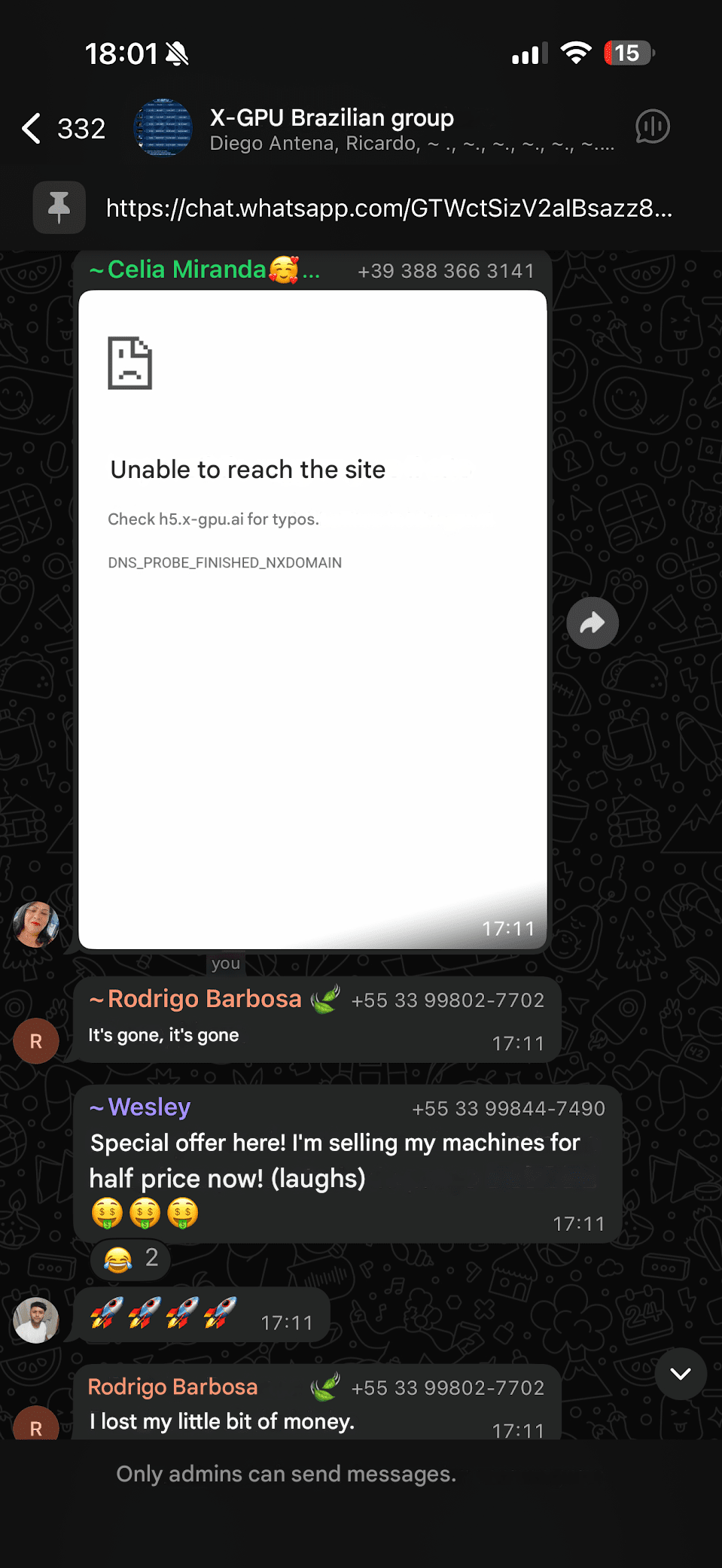The width and height of the screenshot is (722, 1568).
Task: Select the rocket emojis message bubble
Action: point(202,1314)
